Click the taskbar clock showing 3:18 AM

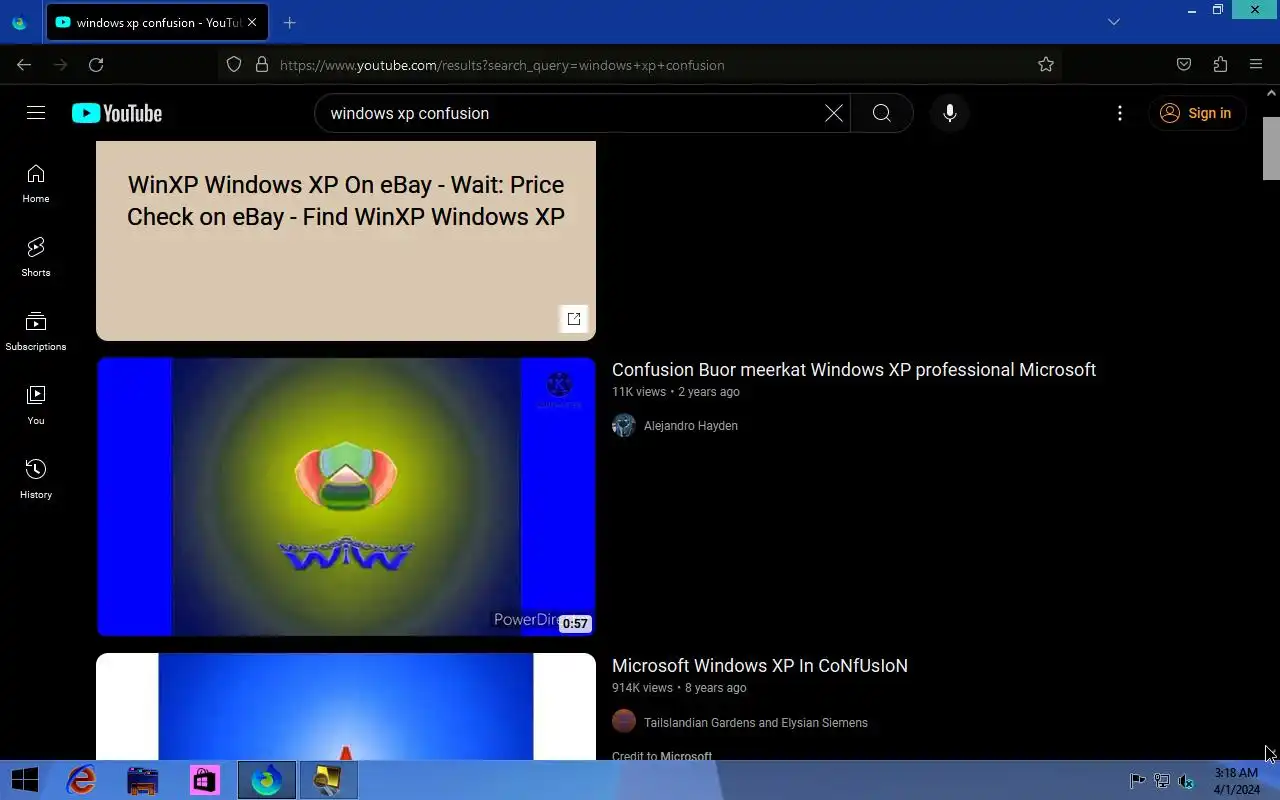point(1236,781)
